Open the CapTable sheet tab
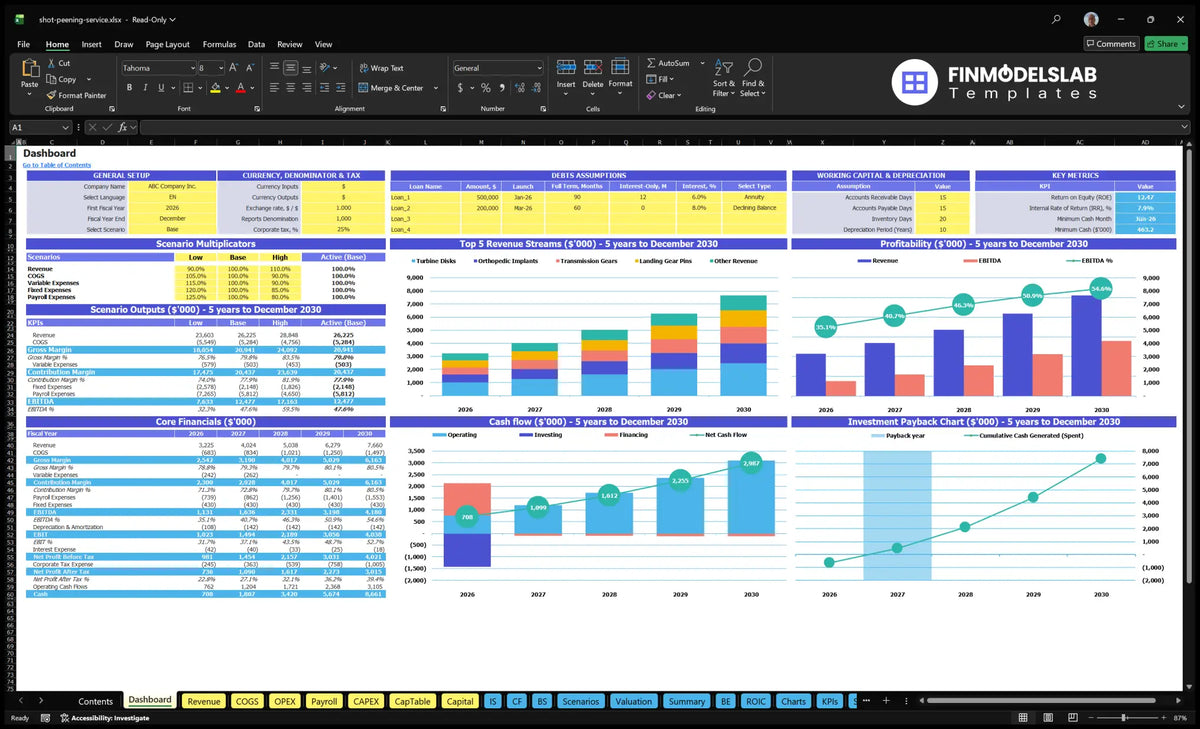Viewport: 1200px width, 729px height. pos(412,701)
